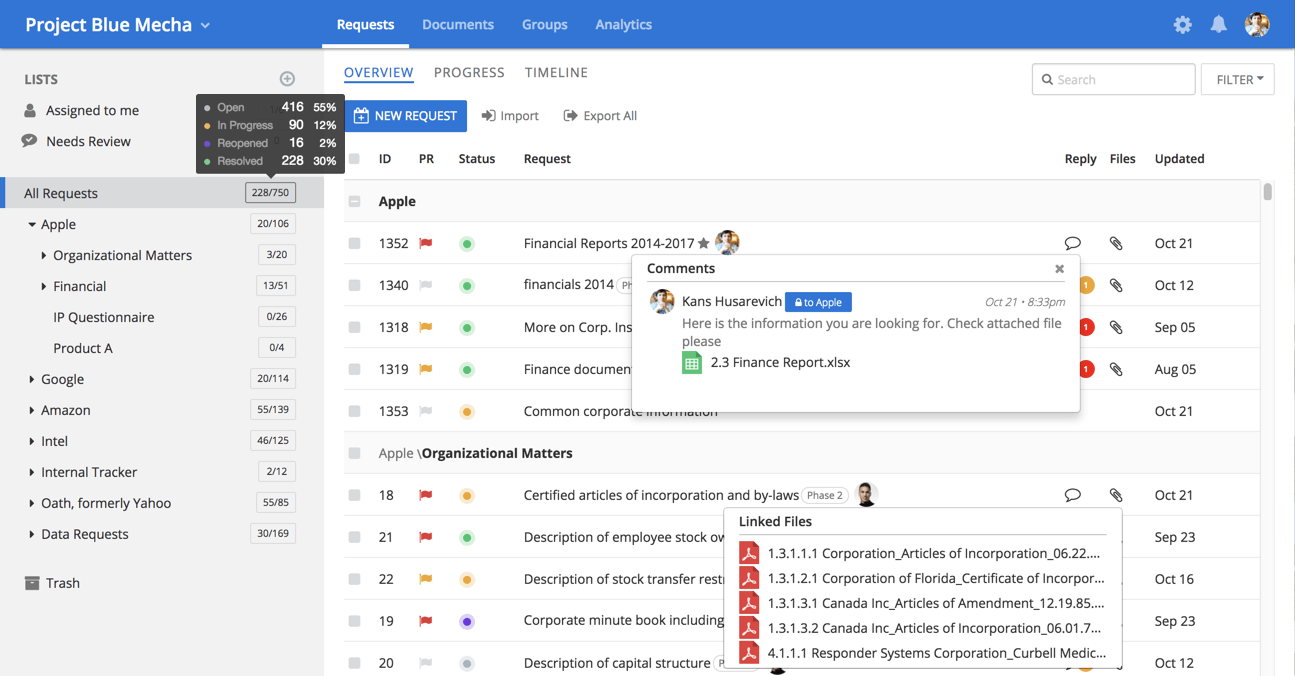
Task: Click the paperclip attachment icon on request 18
Action: (x=1116, y=495)
